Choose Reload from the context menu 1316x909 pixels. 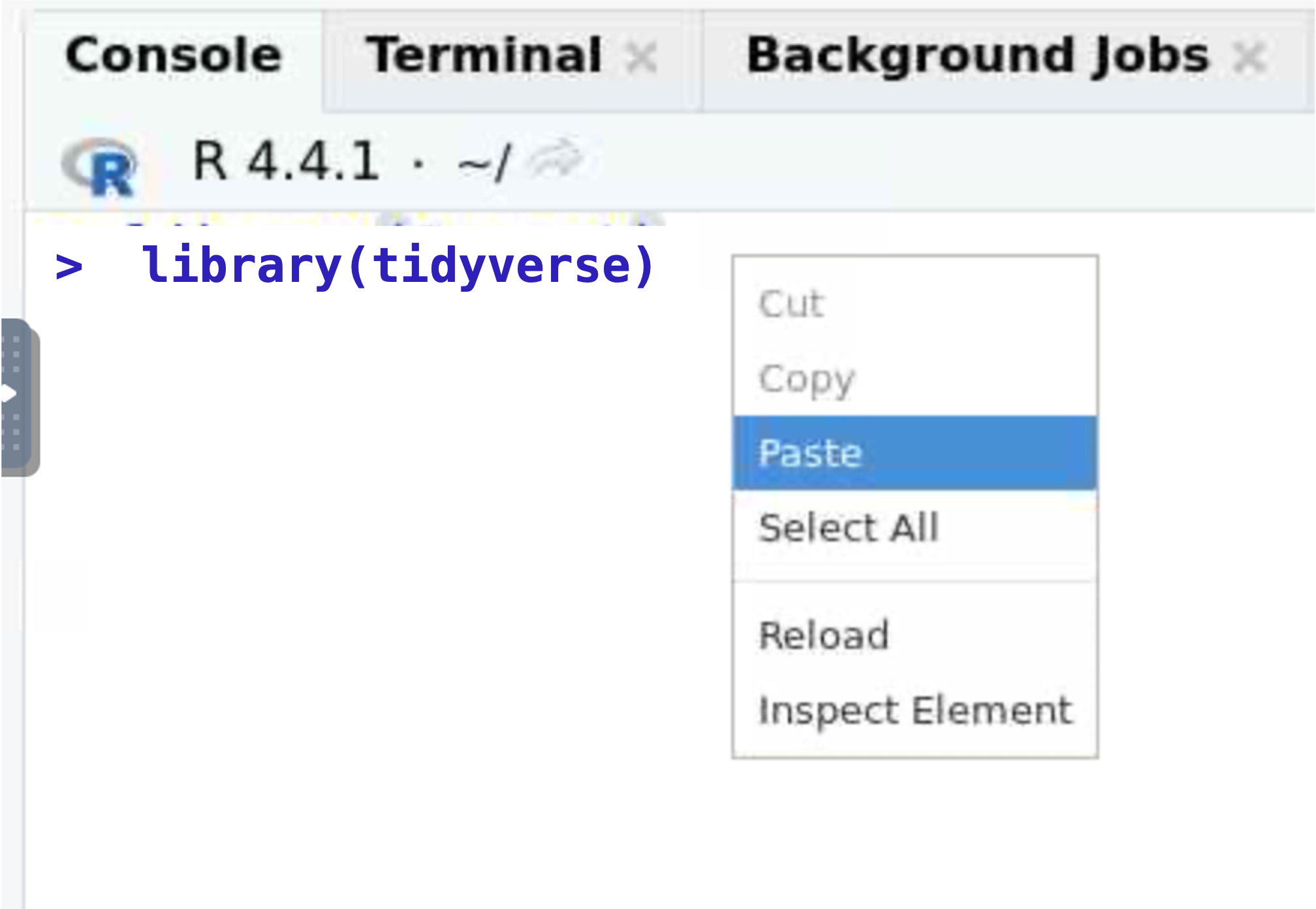(x=823, y=635)
